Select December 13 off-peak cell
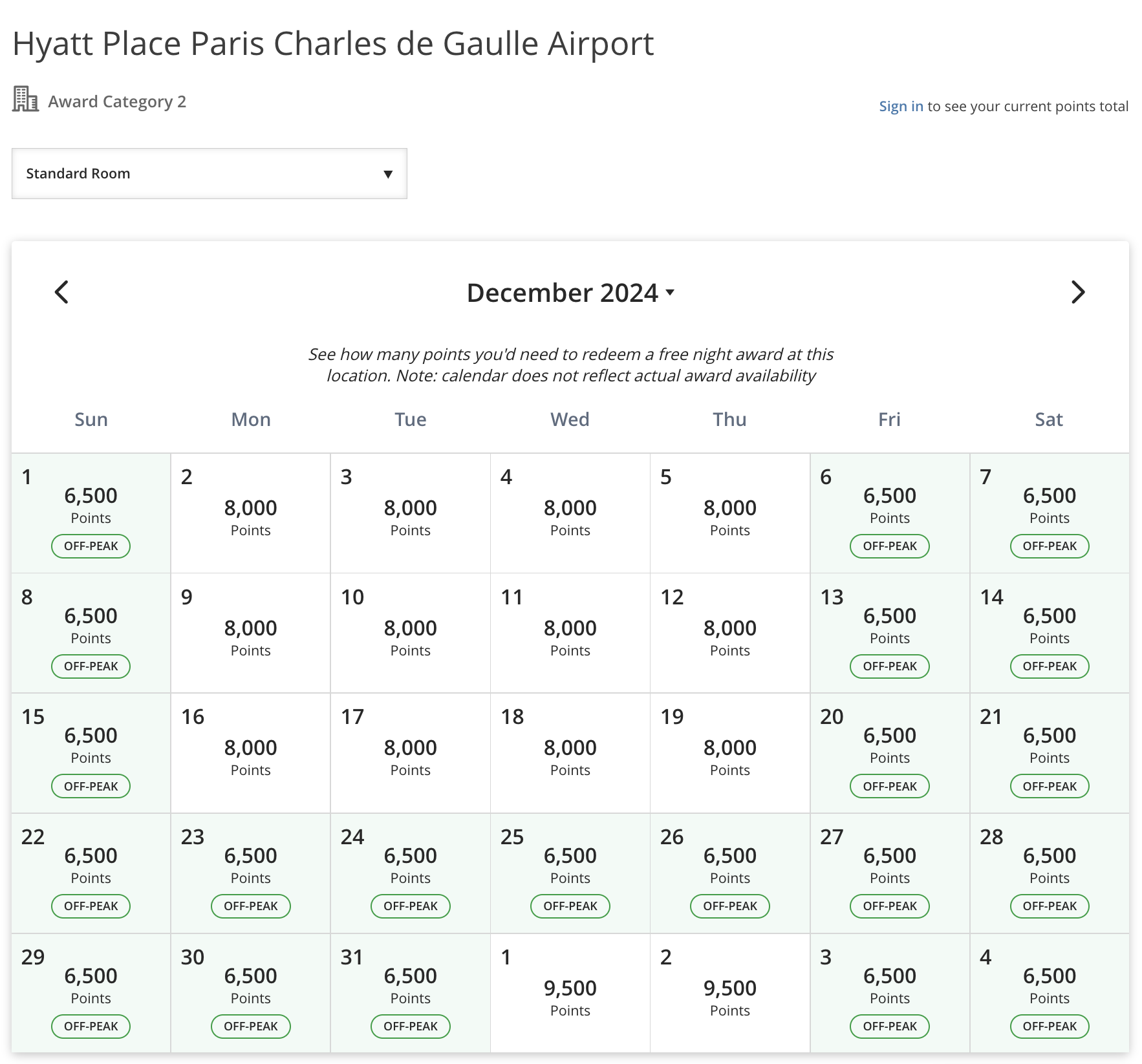1142x1064 pixels. (890, 633)
